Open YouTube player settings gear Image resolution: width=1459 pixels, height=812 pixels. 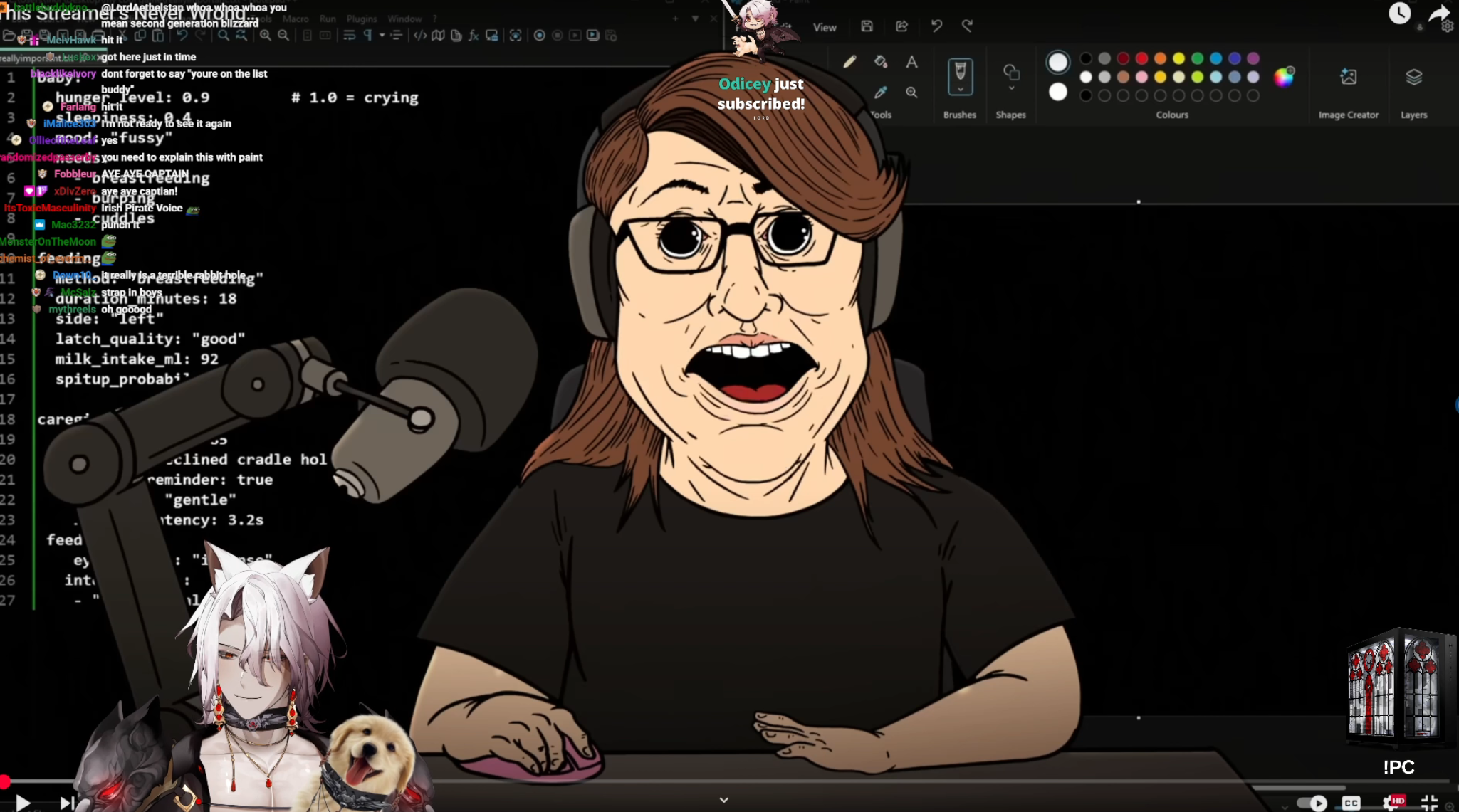(1393, 803)
